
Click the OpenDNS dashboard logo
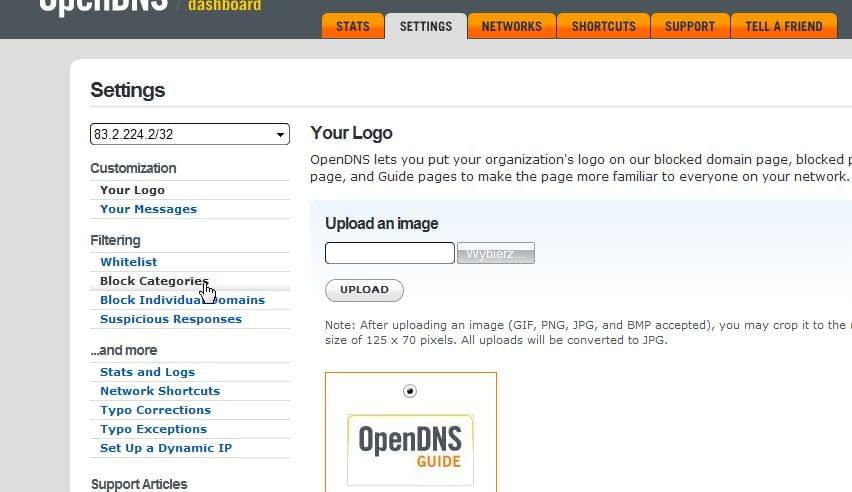click(150, 4)
